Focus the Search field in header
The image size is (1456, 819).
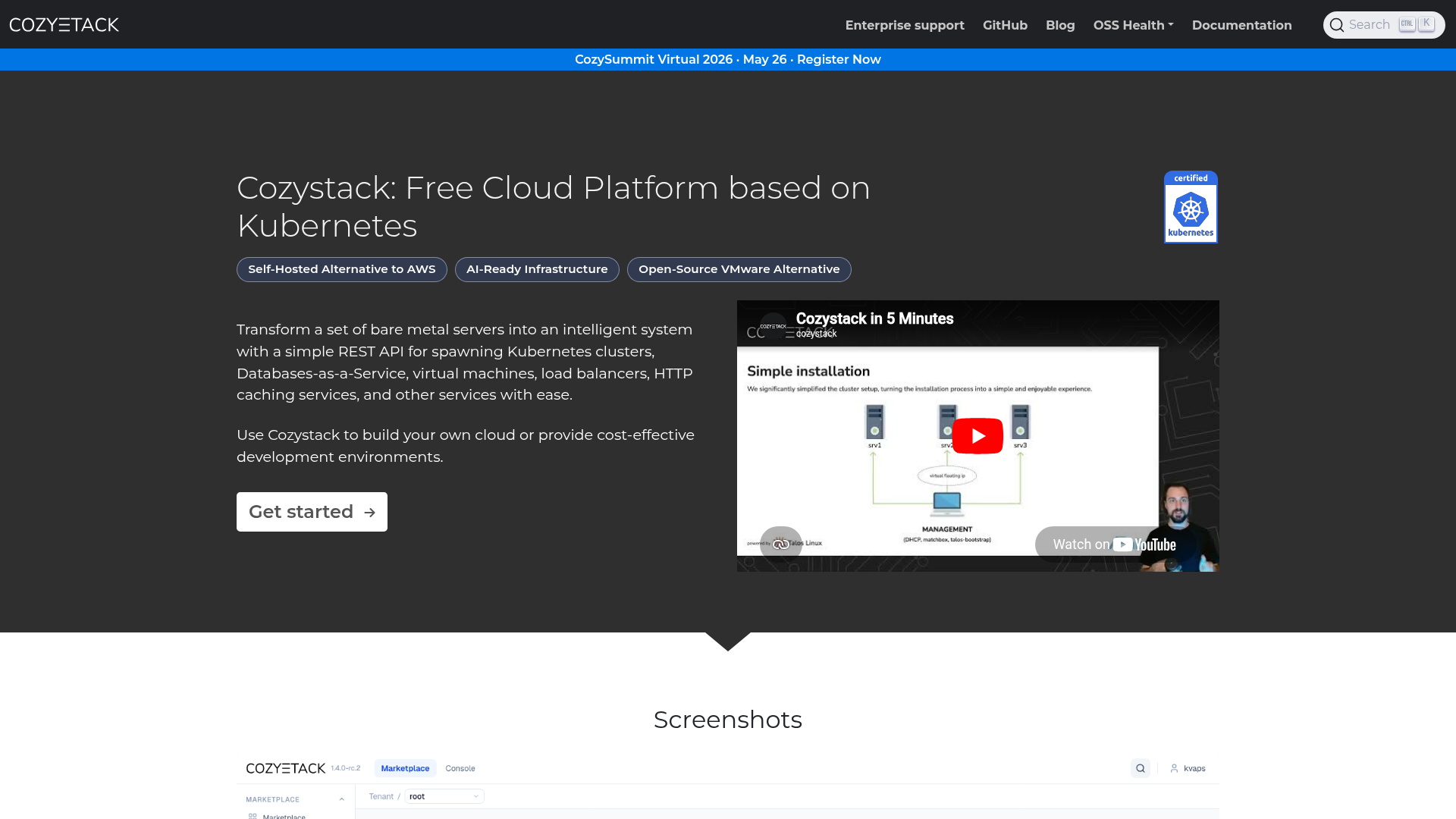tap(1384, 25)
